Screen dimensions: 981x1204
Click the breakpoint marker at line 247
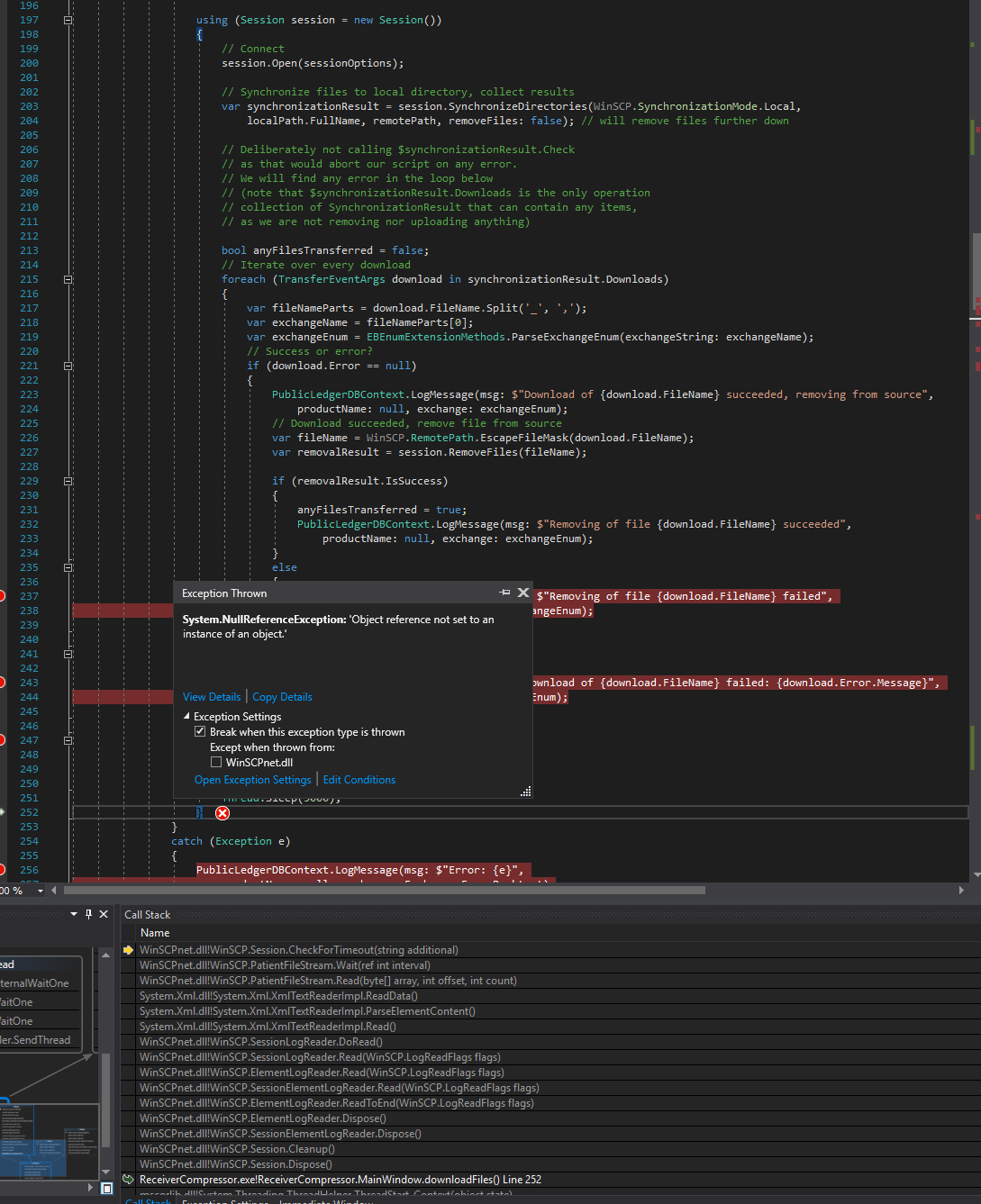[x=2, y=740]
